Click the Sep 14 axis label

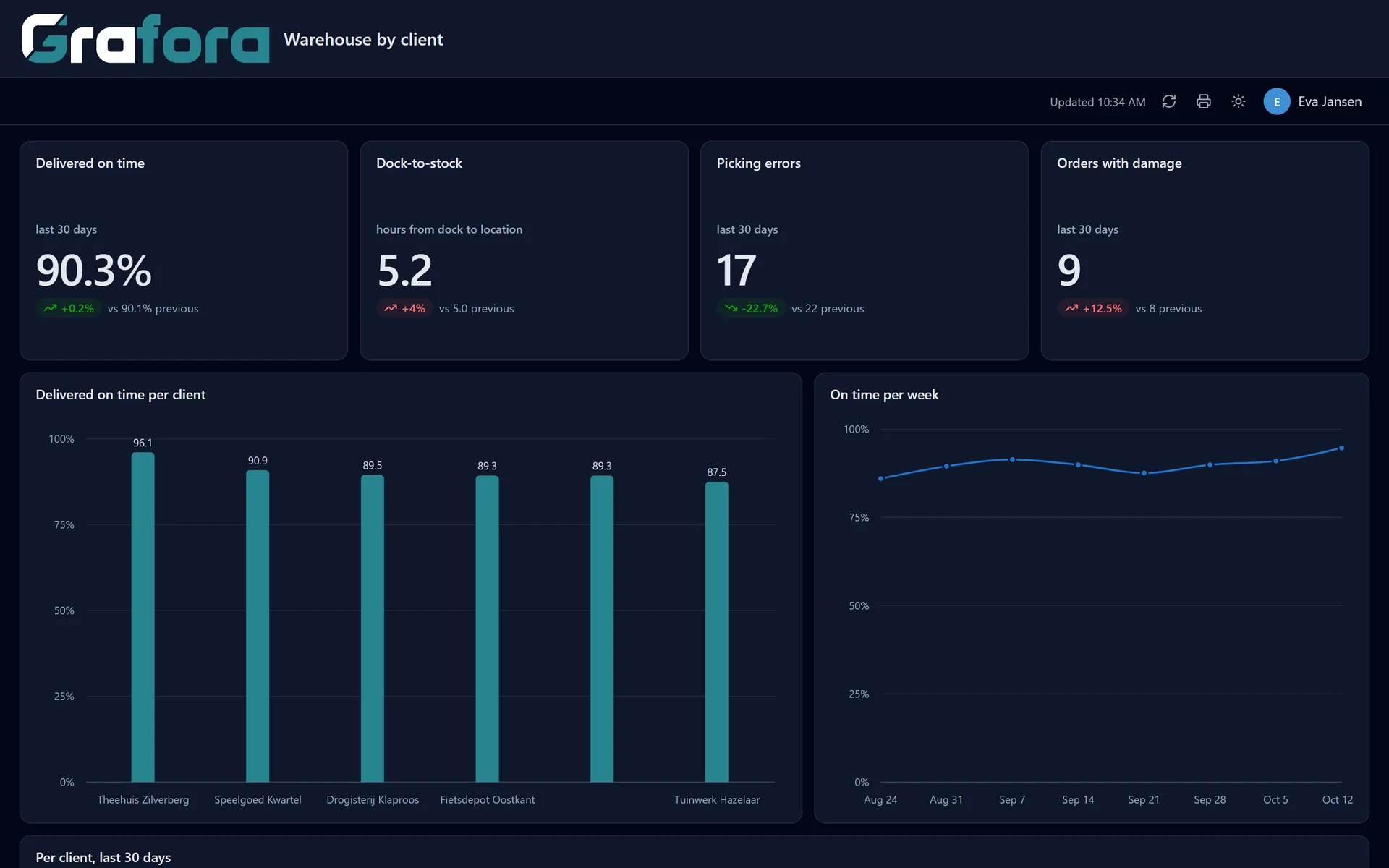[1078, 799]
